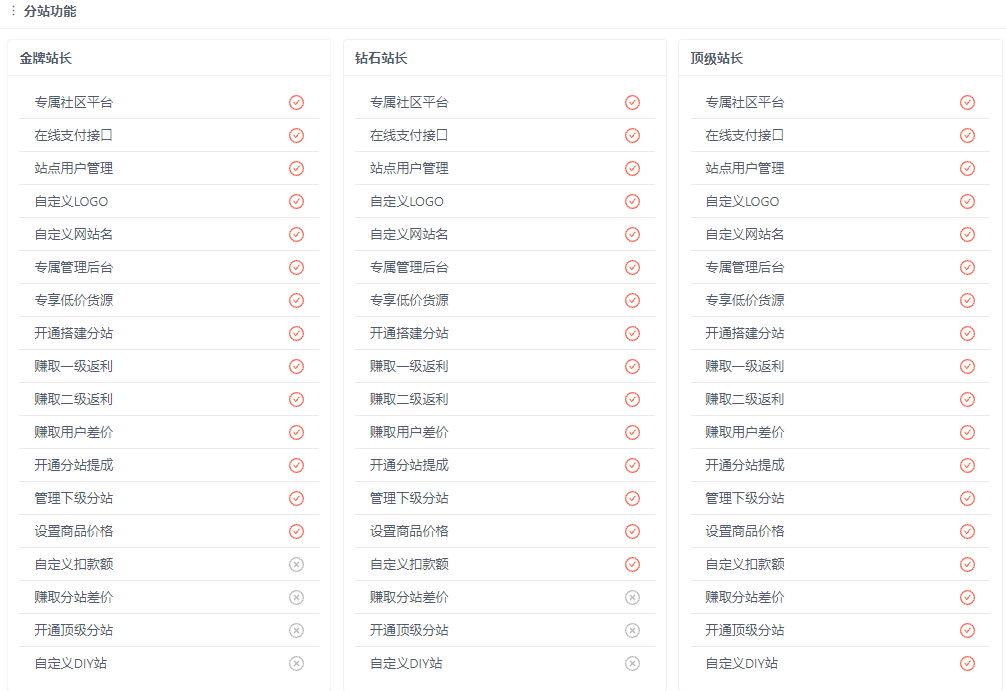Viewport: 1006px width, 691px height.
Task: Click the 分站功能 section title
Action: 50,11
